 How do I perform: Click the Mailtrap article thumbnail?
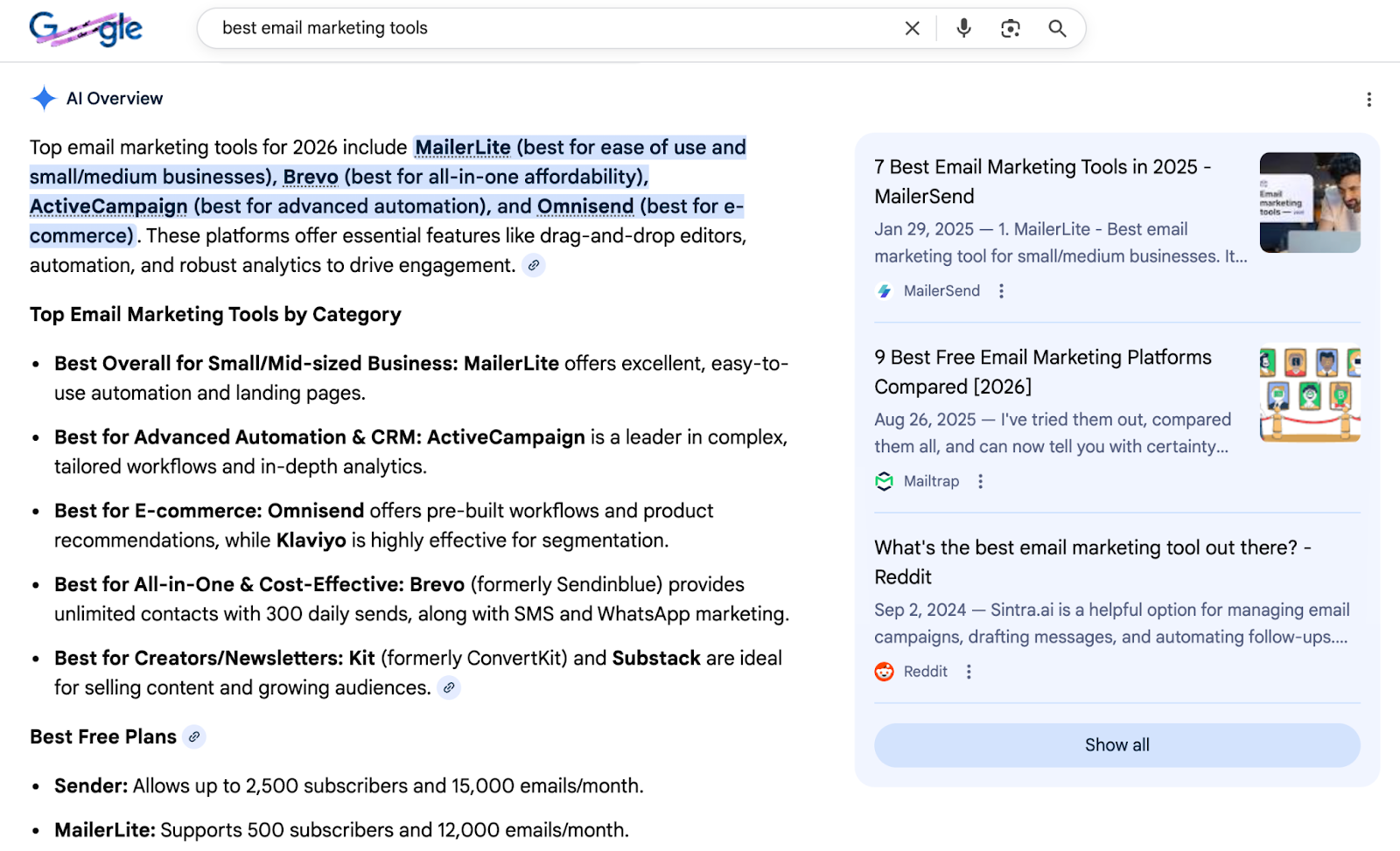[x=1310, y=393]
